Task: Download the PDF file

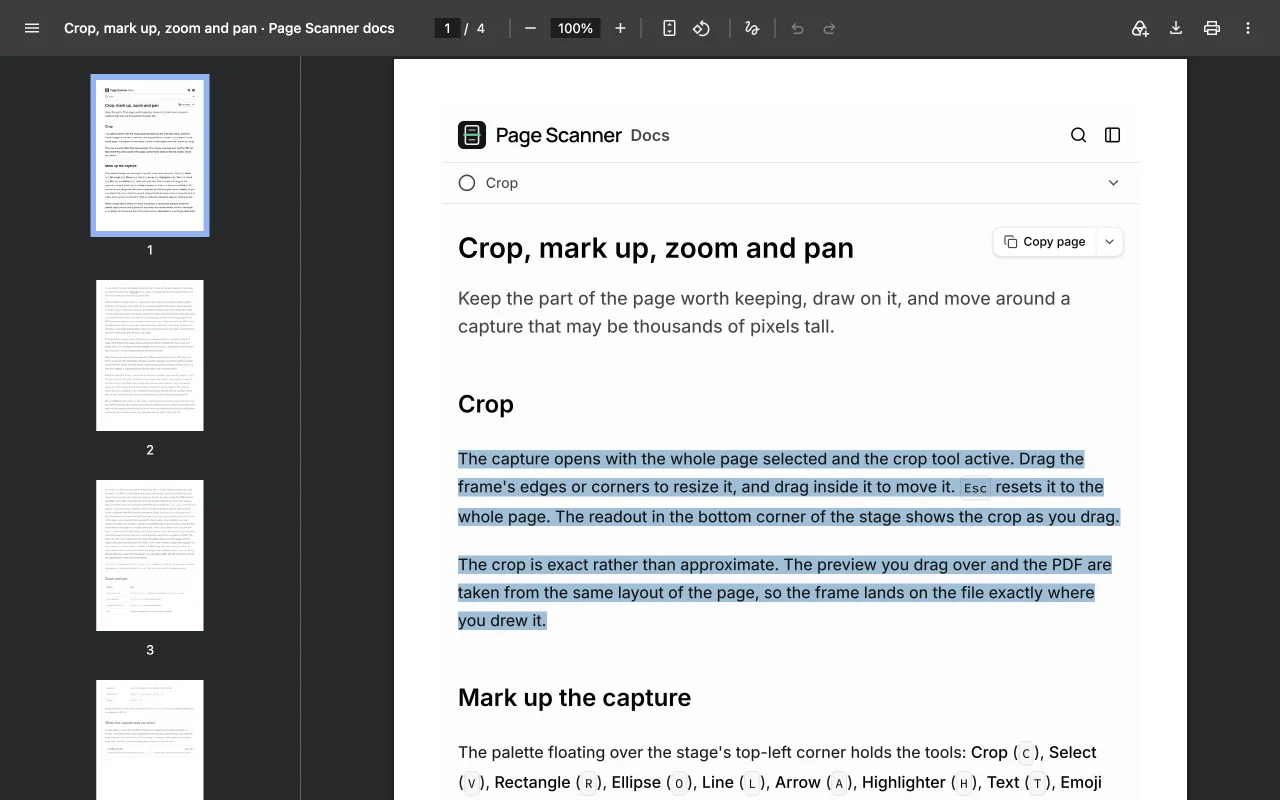Action: (x=1176, y=28)
